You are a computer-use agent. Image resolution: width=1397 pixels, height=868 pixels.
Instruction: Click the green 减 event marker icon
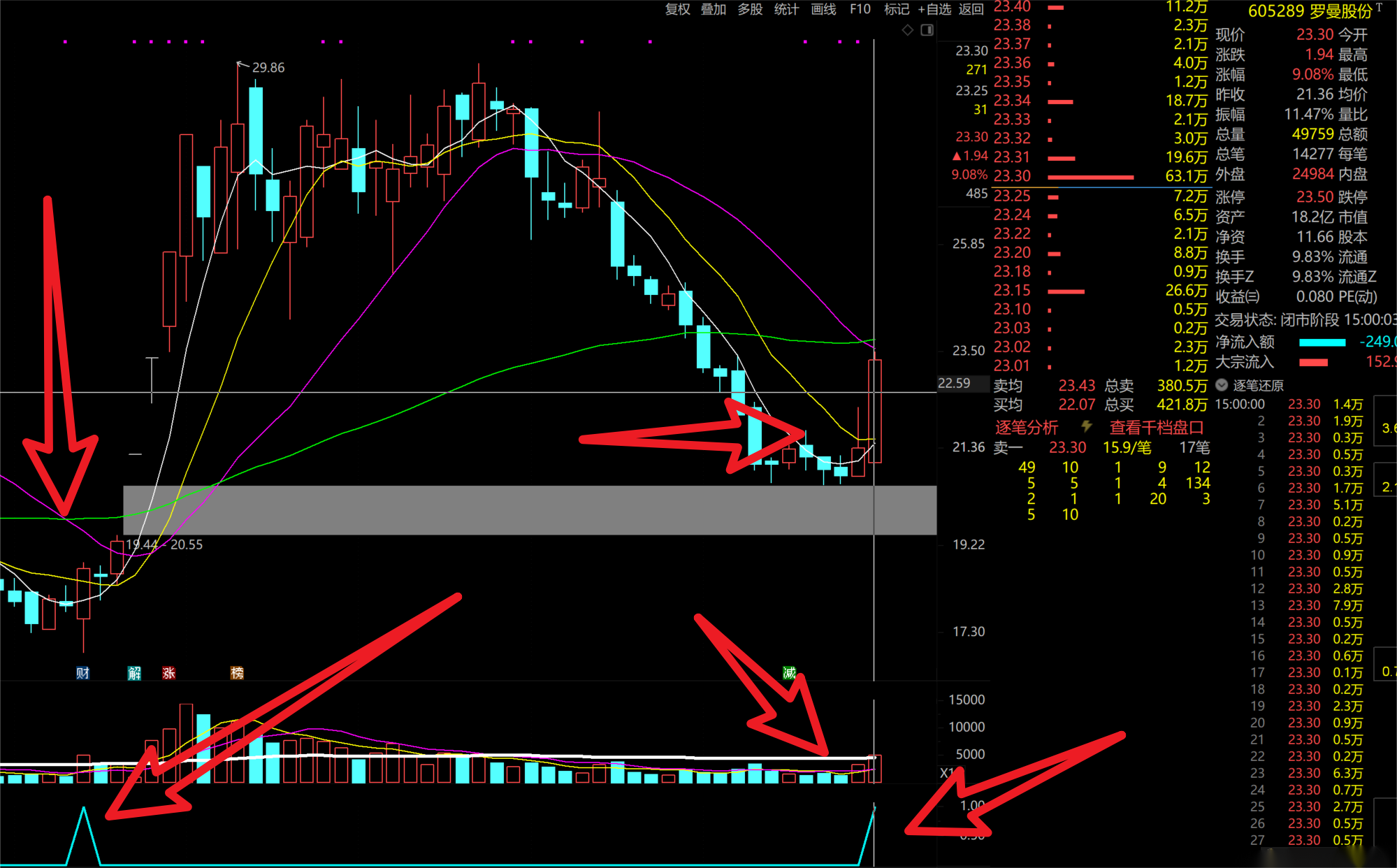click(x=789, y=673)
